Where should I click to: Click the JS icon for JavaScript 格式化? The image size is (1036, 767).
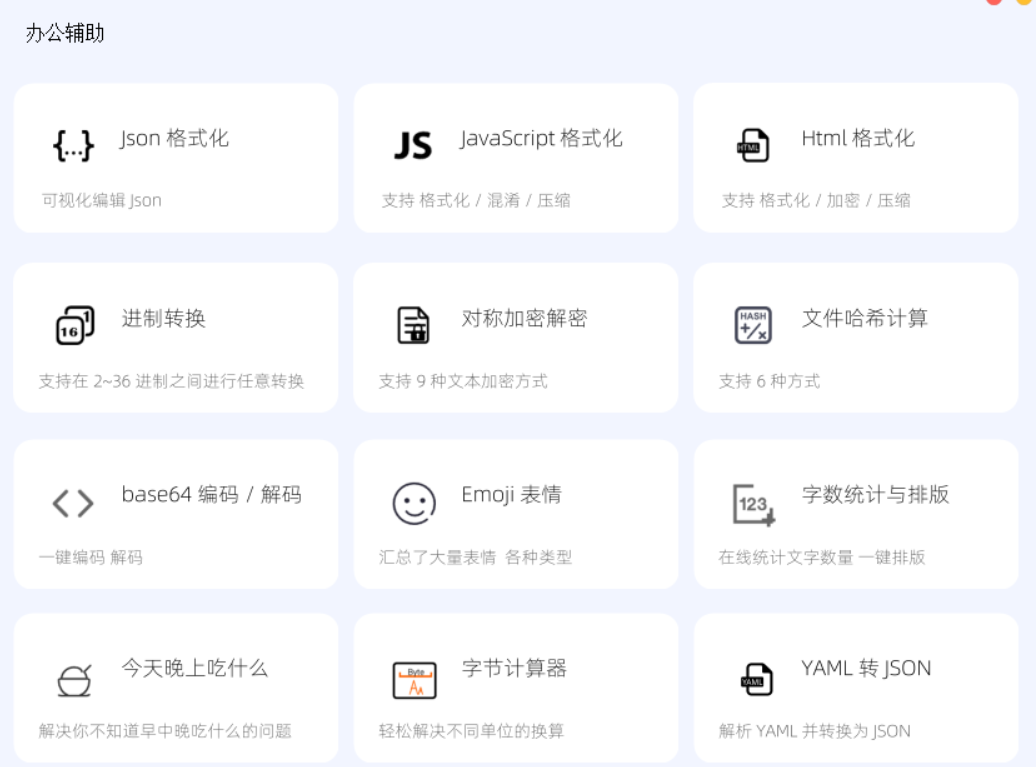[413, 142]
